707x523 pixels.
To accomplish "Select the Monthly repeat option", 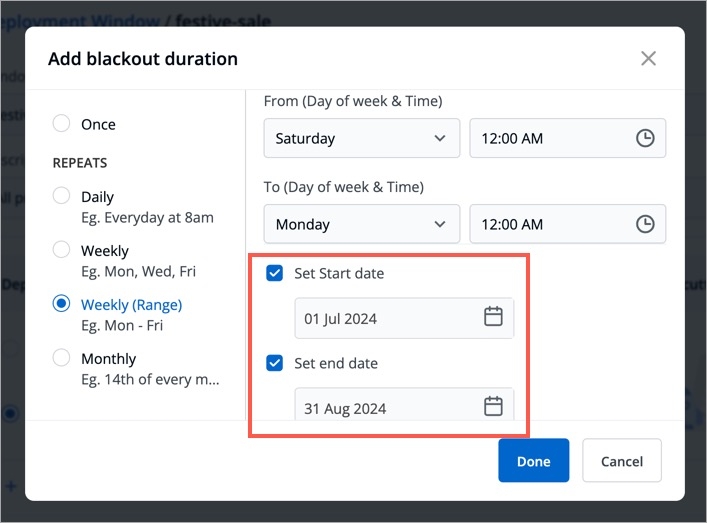I will coord(61,358).
